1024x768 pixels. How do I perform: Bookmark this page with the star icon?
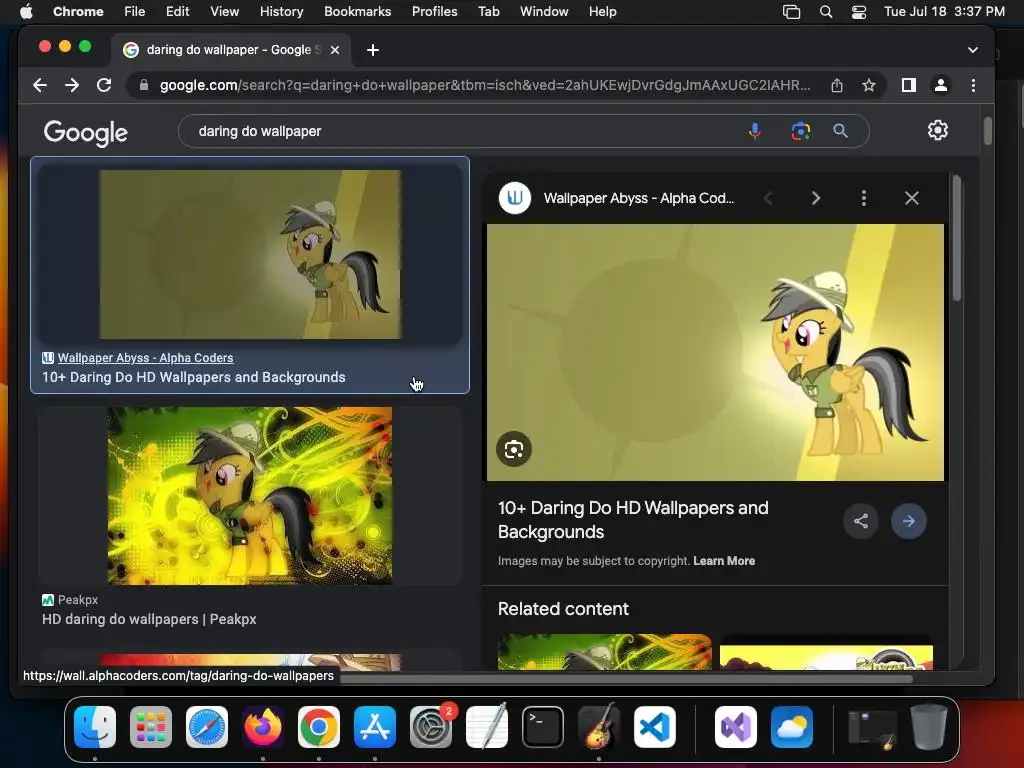(x=869, y=86)
